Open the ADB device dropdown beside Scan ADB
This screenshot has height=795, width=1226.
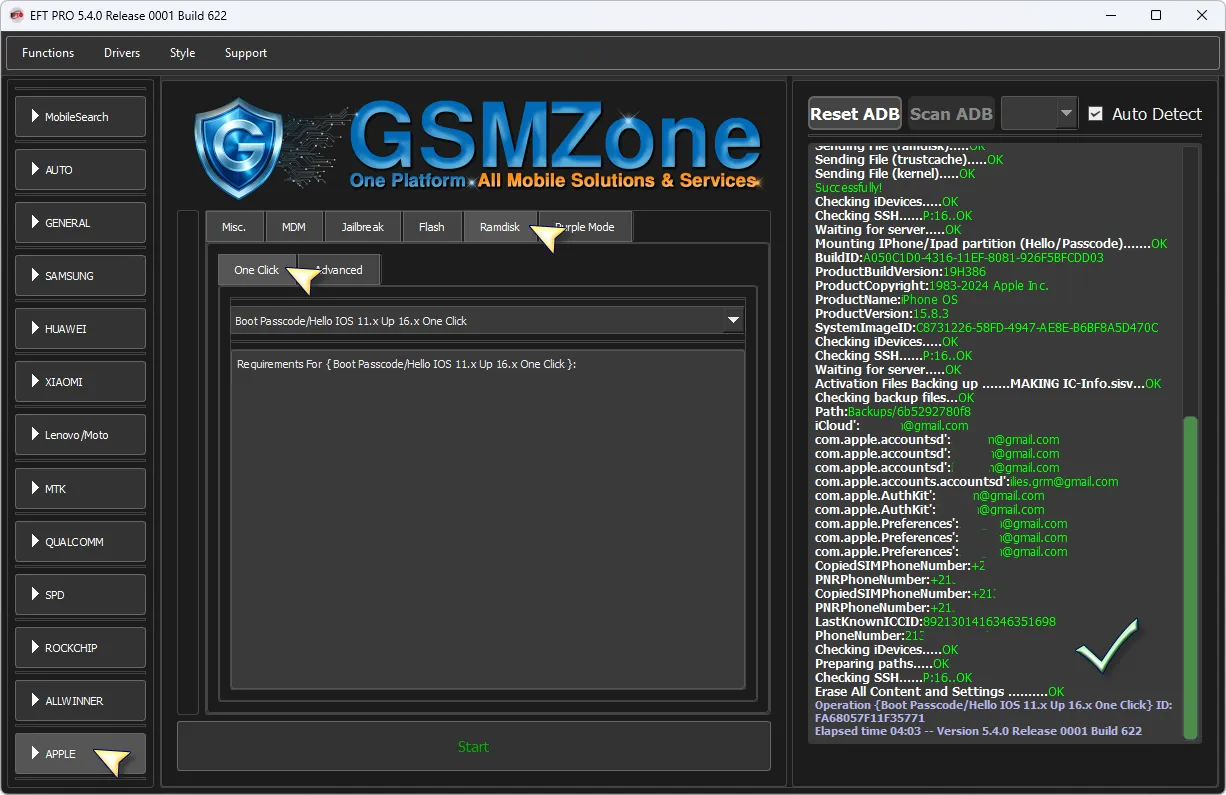coord(1039,114)
